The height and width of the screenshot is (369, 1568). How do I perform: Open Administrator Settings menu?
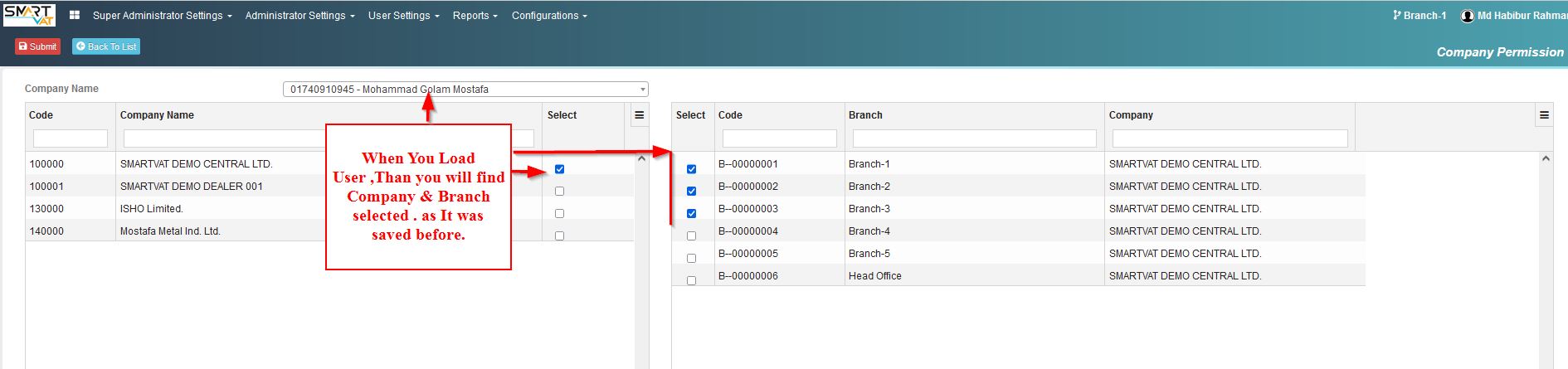tap(299, 16)
